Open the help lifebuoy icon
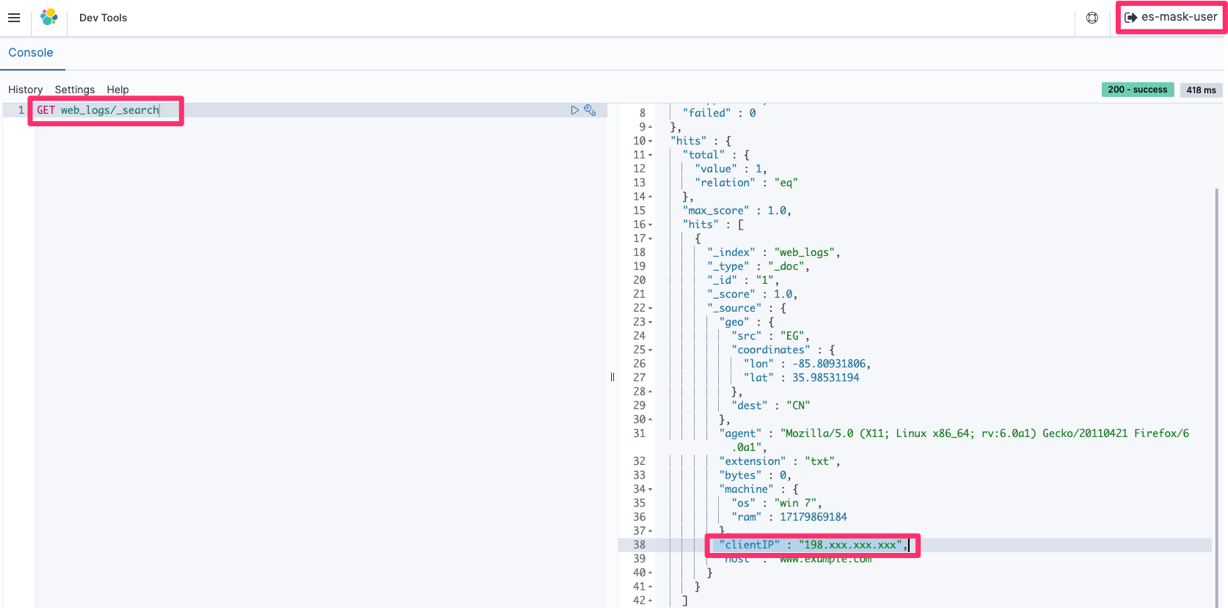The height and width of the screenshot is (608, 1228). pos(1092,18)
